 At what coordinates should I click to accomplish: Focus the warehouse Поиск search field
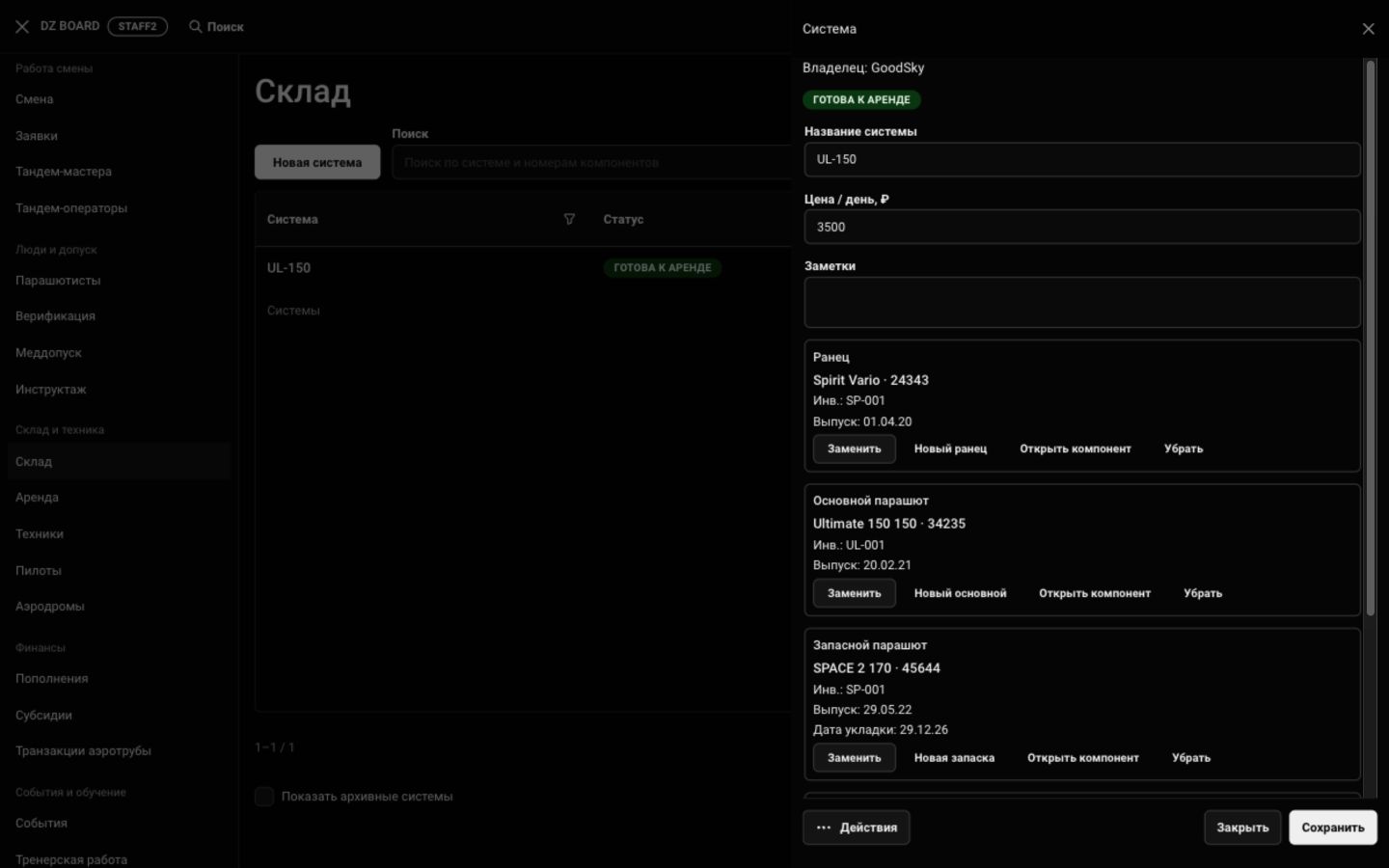click(591, 162)
